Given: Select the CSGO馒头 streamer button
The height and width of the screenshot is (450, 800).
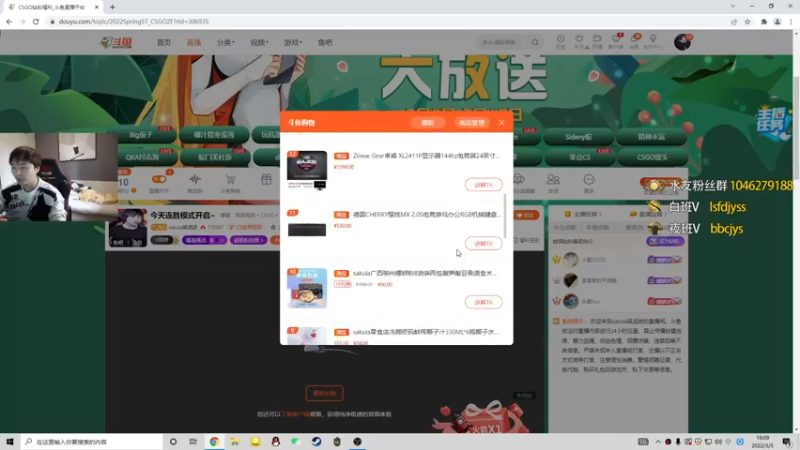Looking at the screenshot, I should [652, 157].
